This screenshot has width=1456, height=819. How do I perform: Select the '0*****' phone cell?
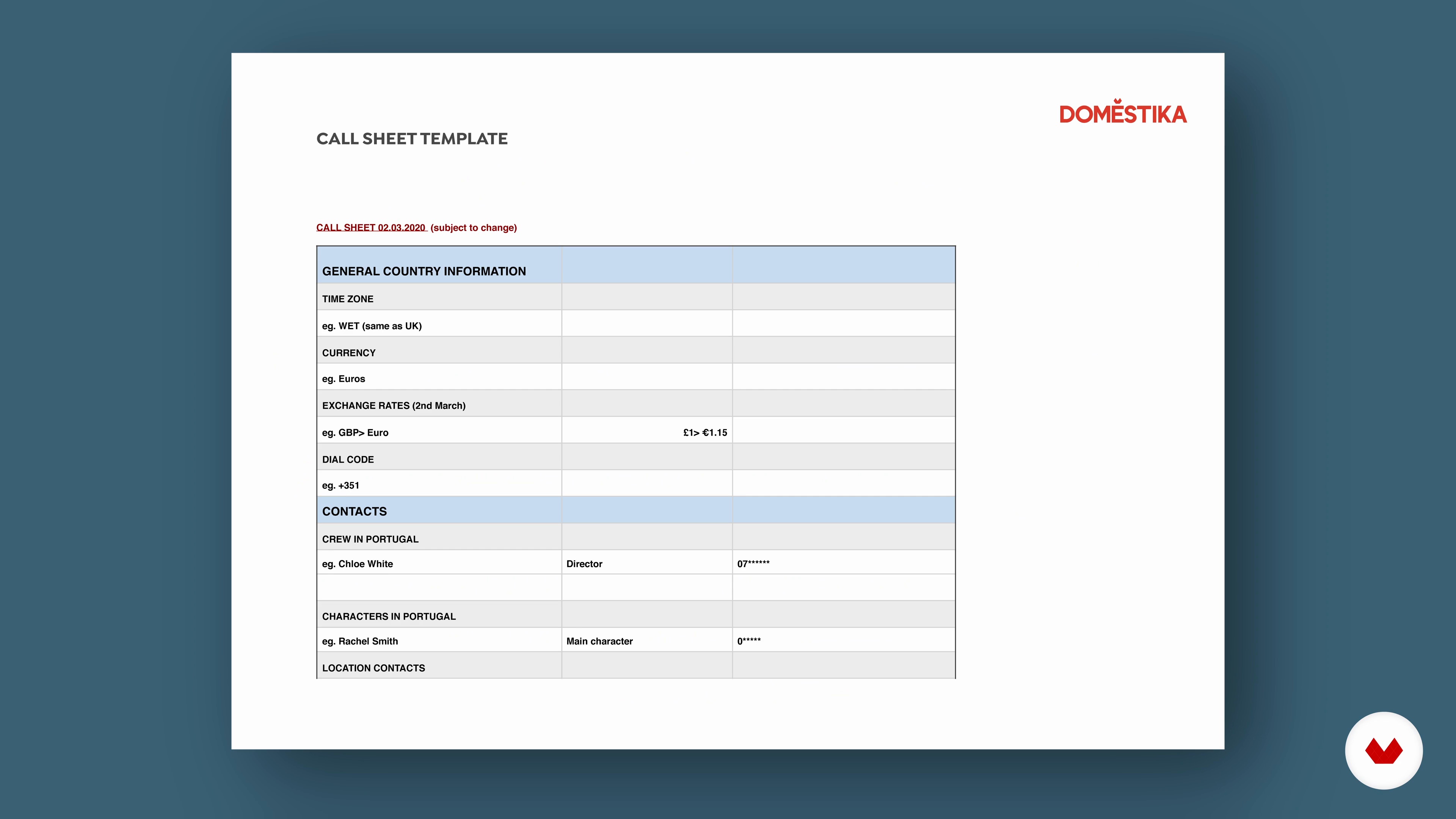(844, 640)
